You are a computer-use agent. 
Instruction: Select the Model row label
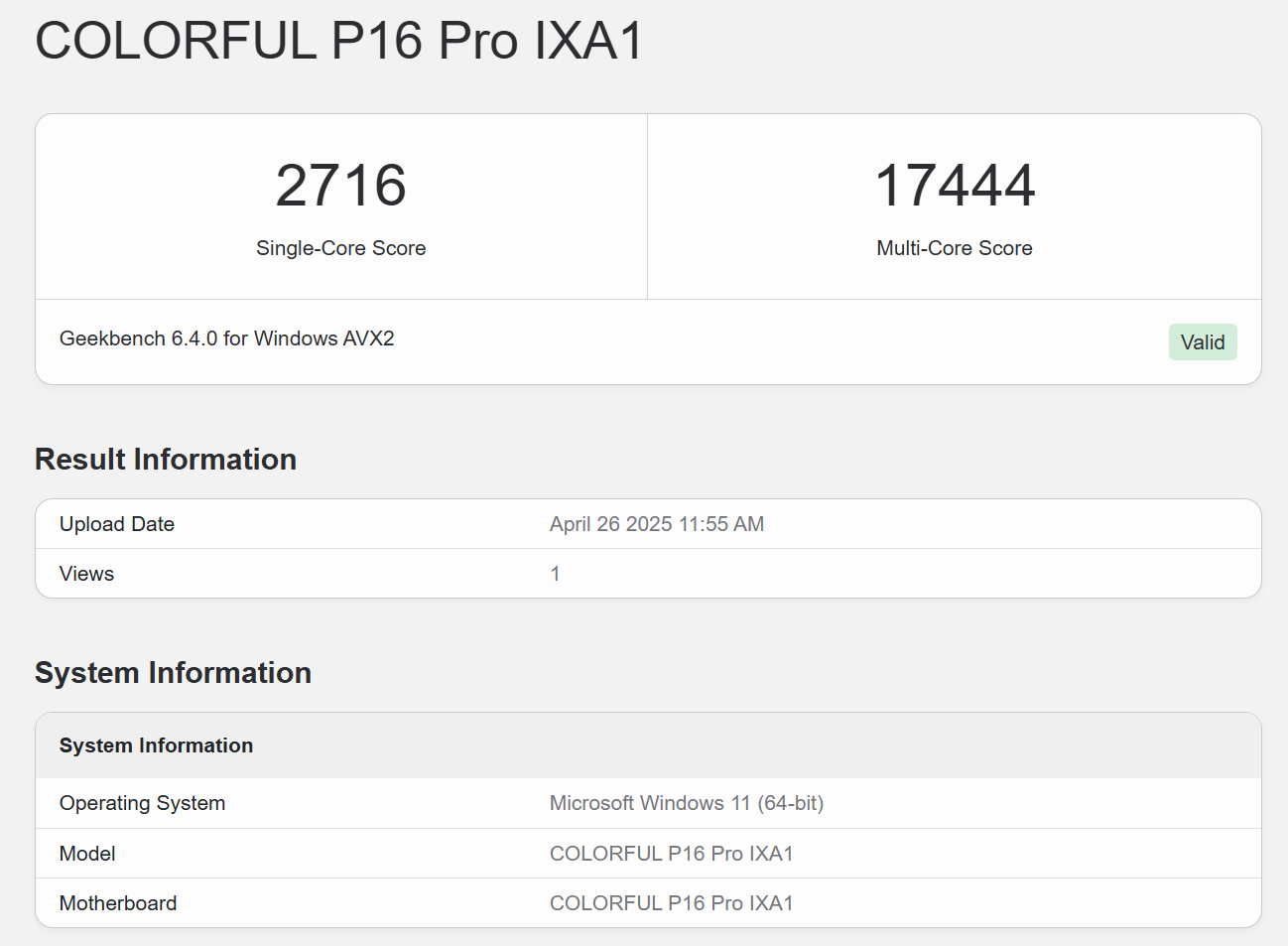[x=87, y=854]
